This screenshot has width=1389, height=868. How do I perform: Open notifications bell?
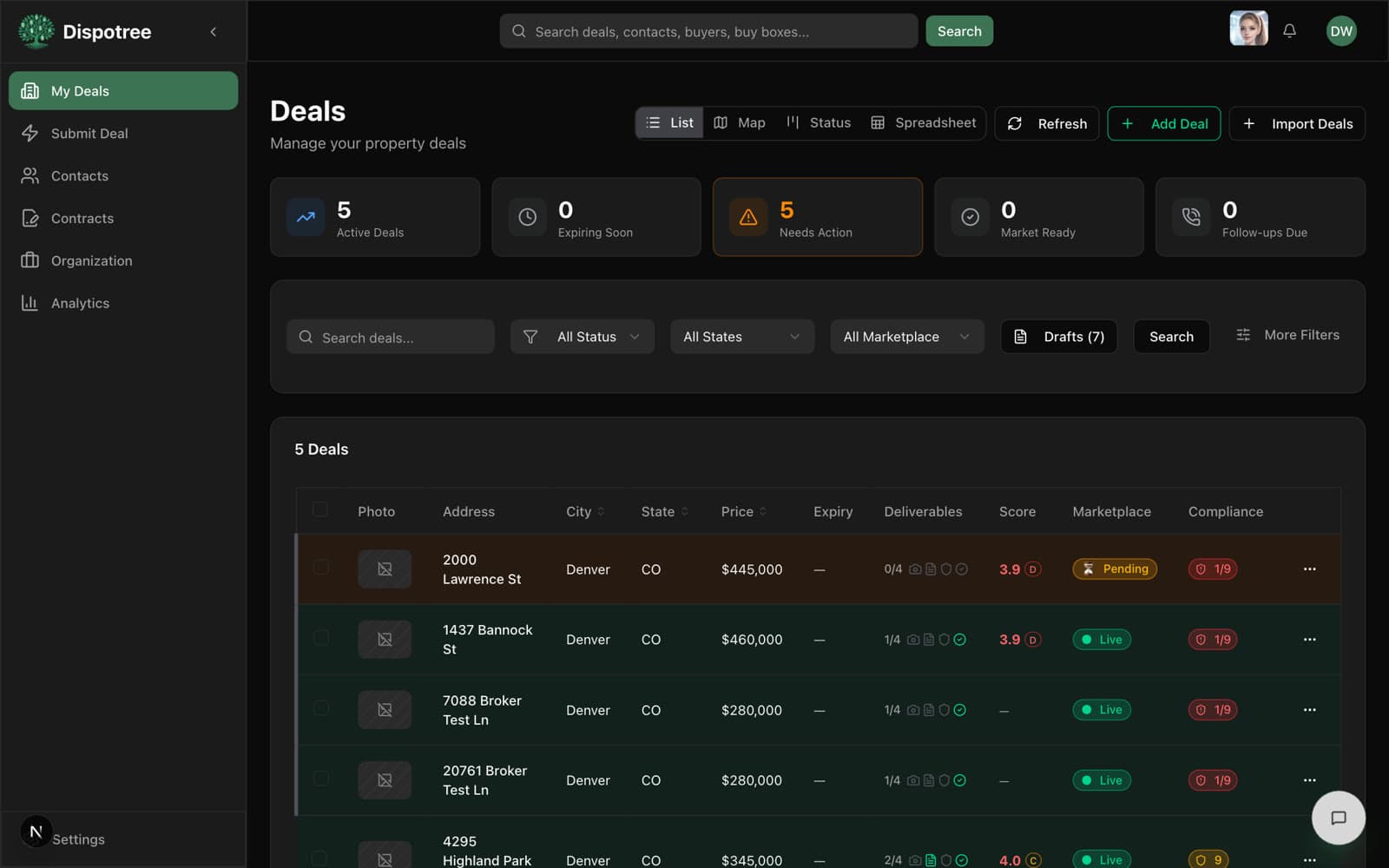click(x=1289, y=31)
